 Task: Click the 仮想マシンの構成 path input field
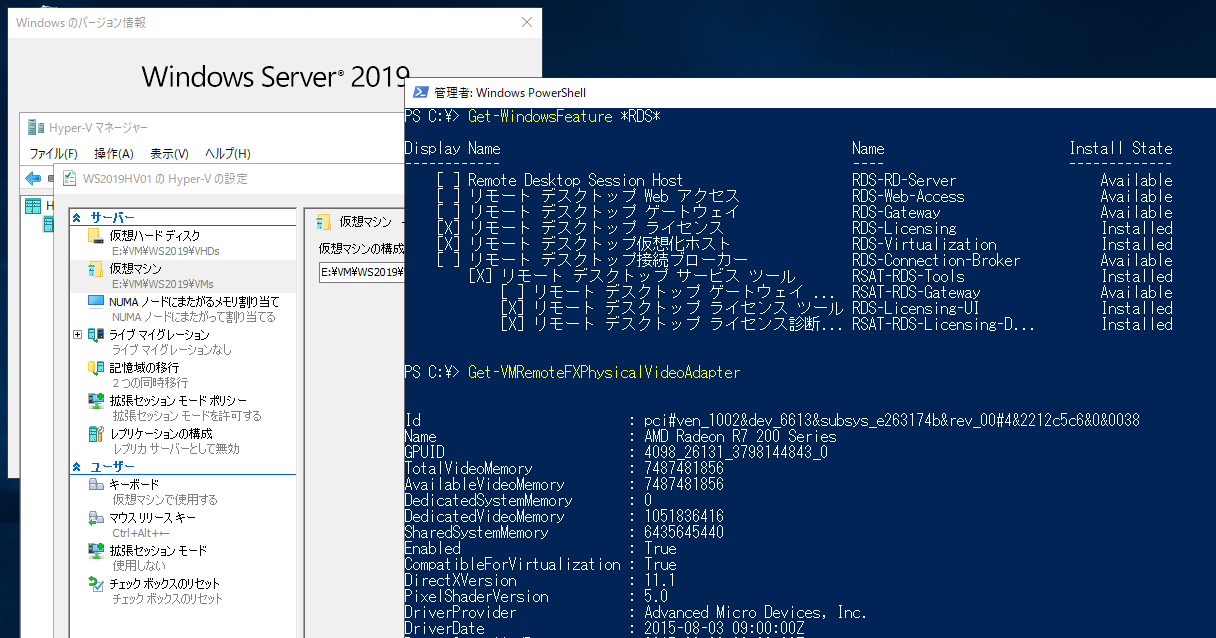pos(361,271)
